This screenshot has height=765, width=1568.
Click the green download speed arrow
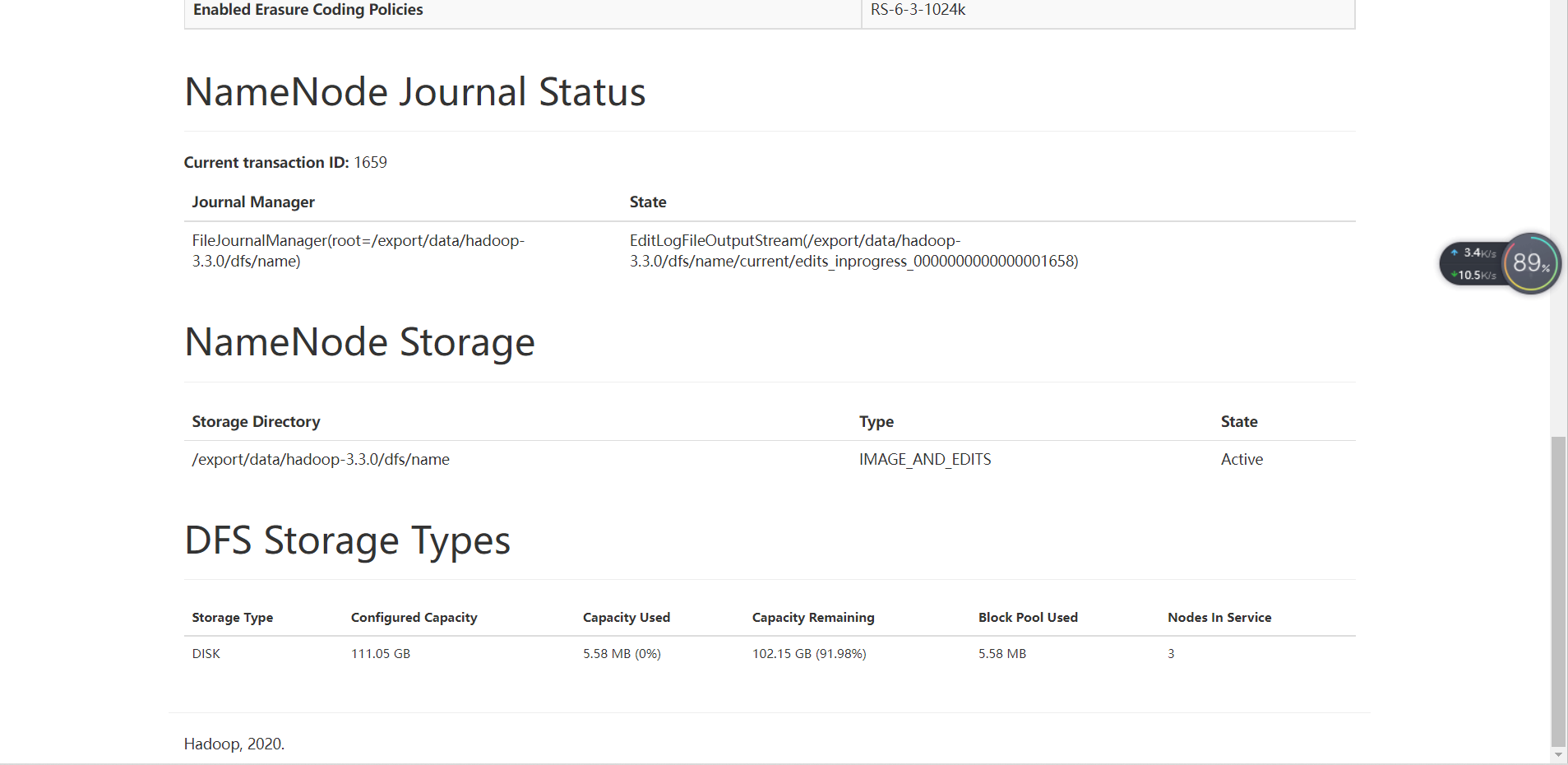click(1454, 275)
